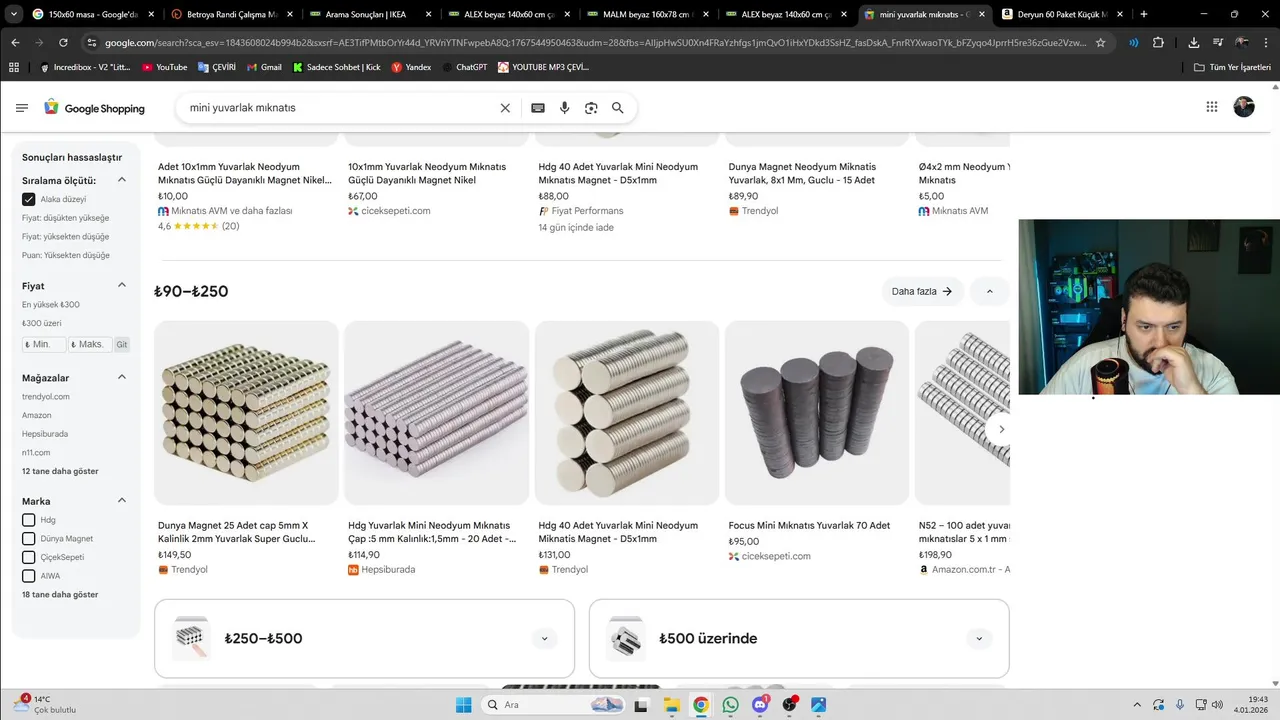1280x720 pixels.
Task: Open the Google Shopping logo
Action: [x=94, y=108]
